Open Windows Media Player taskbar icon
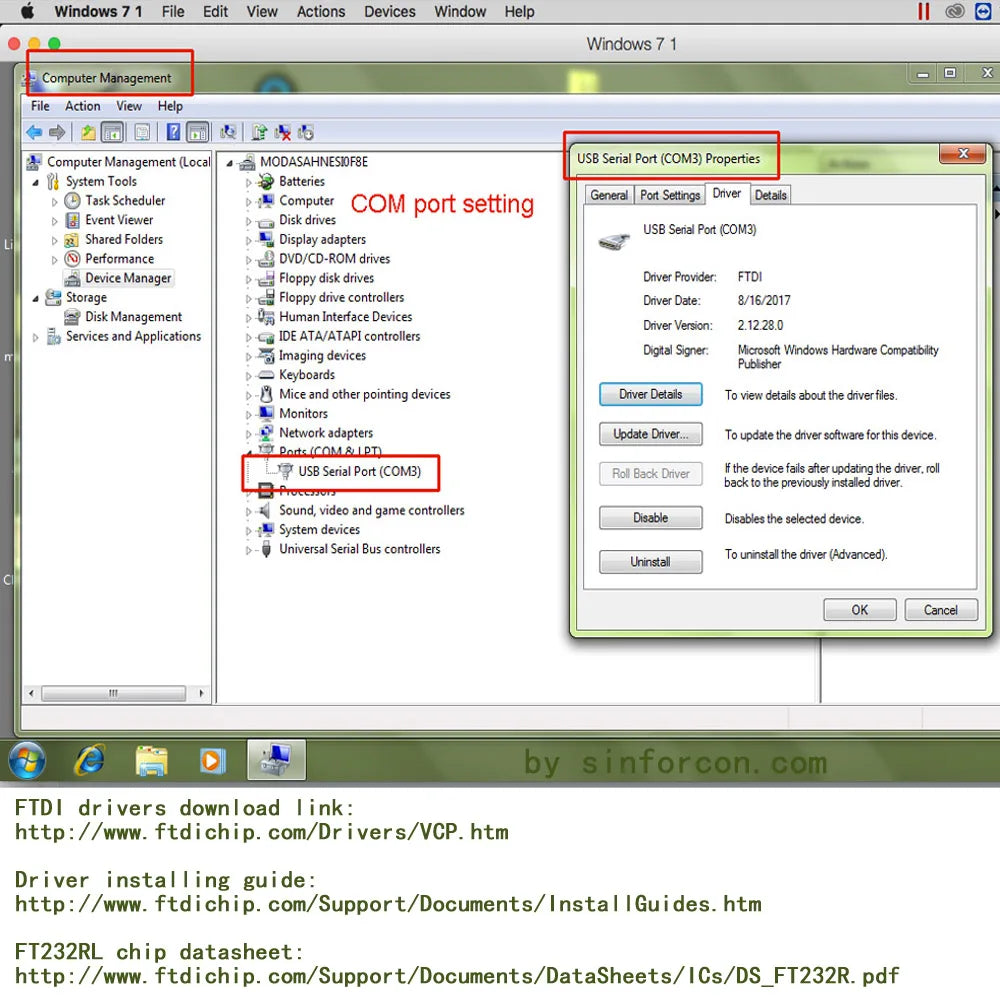1000x1000 pixels. (x=212, y=761)
